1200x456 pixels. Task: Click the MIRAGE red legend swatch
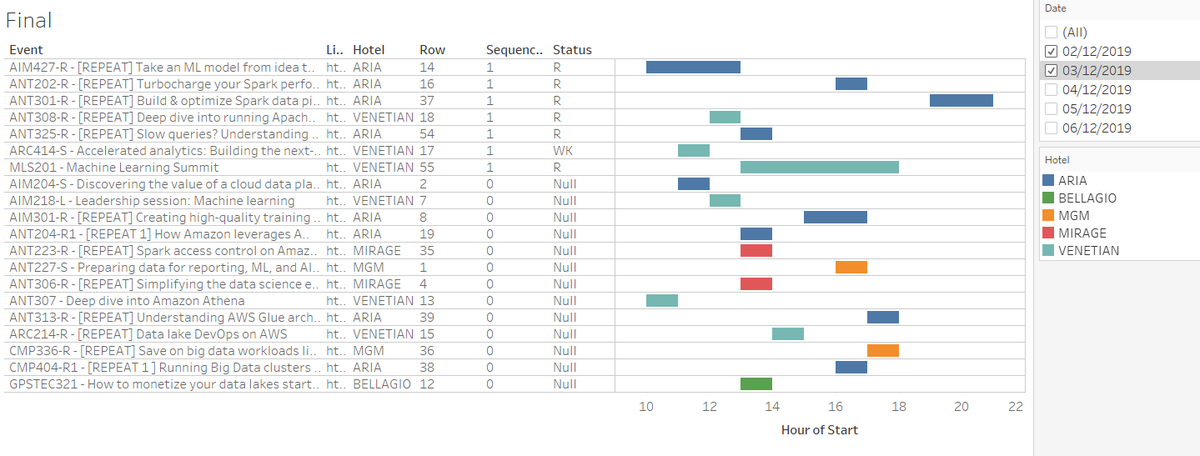[1049, 232]
